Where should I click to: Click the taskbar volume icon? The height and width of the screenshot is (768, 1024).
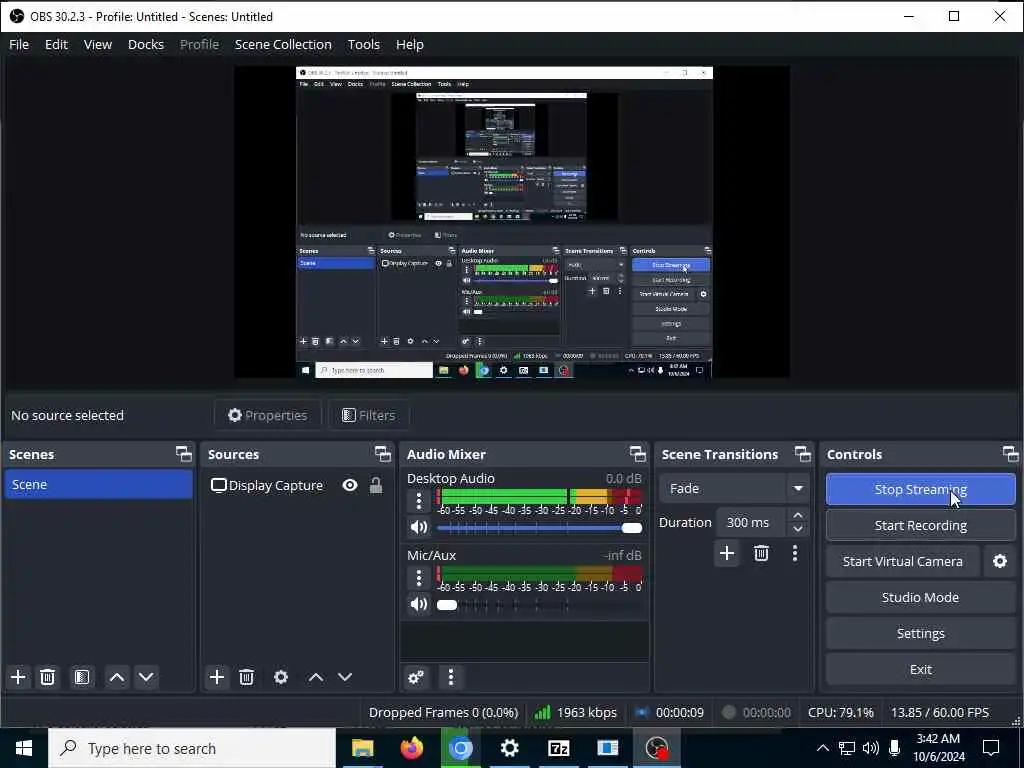tap(871, 748)
